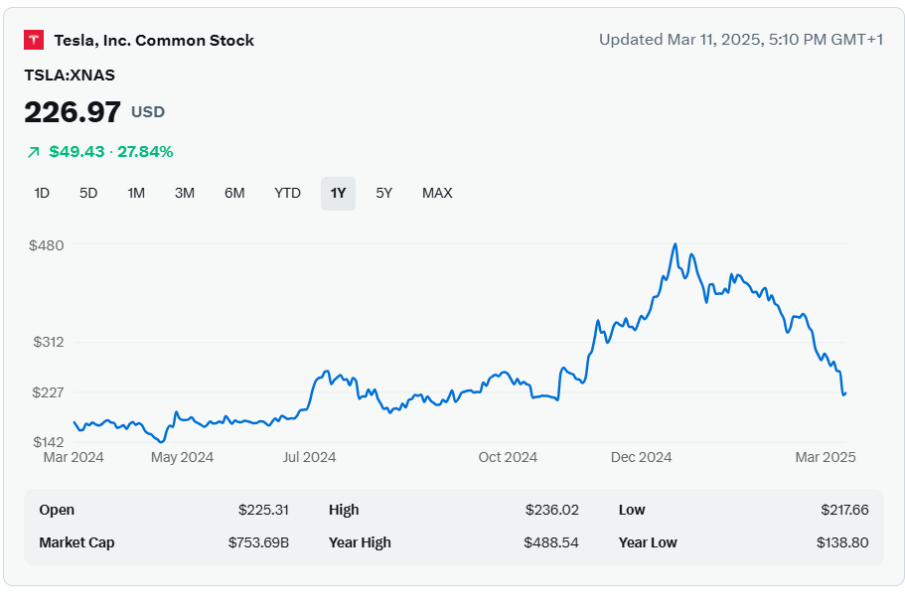Viewport: 905px width, 613px height.
Task: Click the $488.54 year high value
Action: (551, 543)
